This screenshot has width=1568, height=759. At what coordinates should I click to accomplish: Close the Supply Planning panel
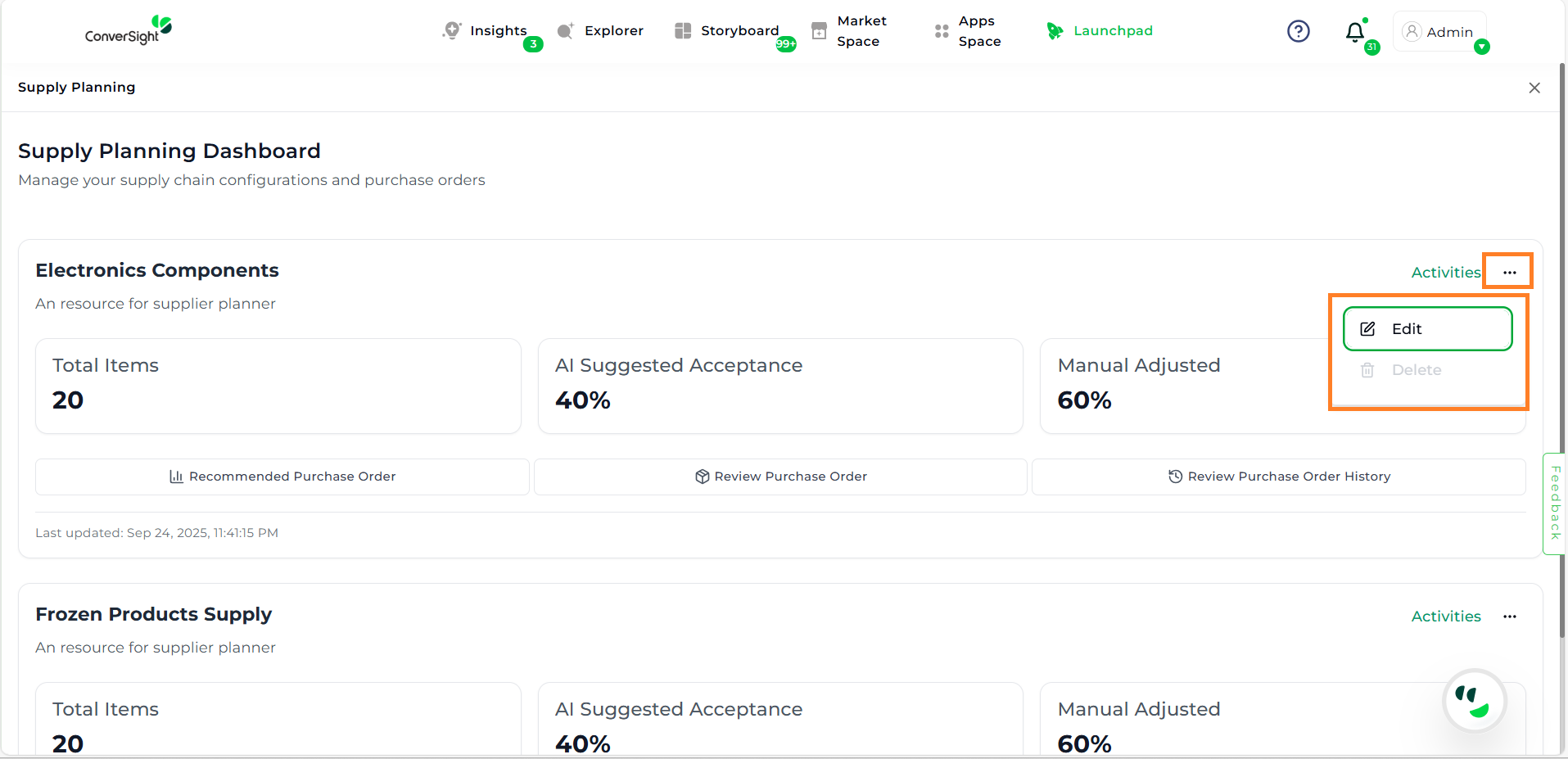pyautogui.click(x=1534, y=88)
